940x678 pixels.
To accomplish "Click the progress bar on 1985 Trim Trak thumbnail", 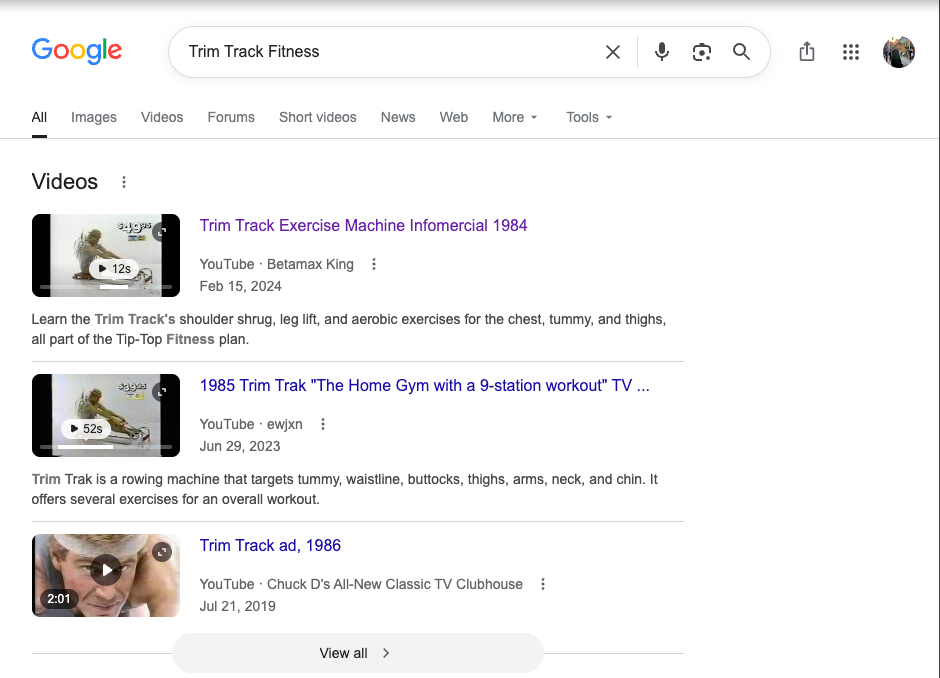I will pyautogui.click(x=106, y=447).
